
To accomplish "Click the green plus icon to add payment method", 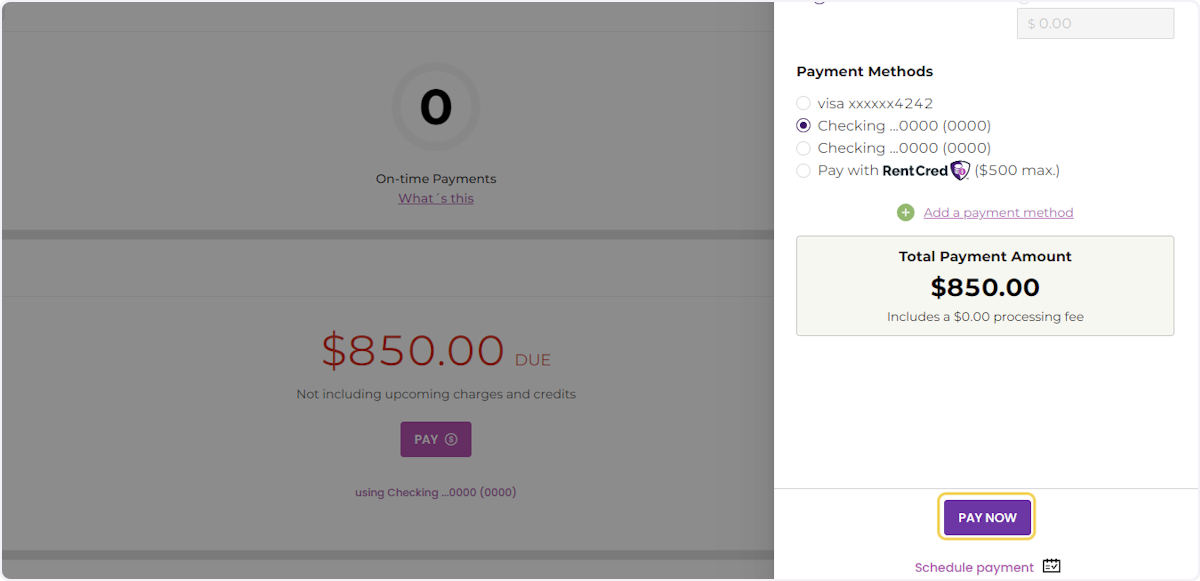I will (906, 212).
